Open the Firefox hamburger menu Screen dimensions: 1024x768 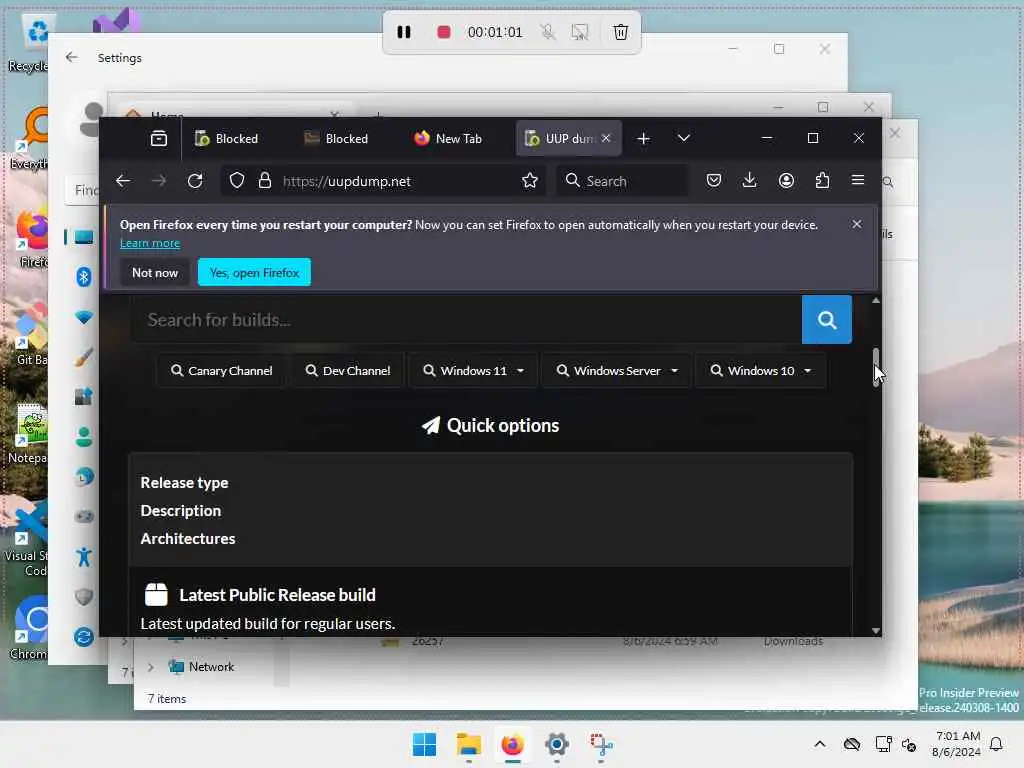coord(858,181)
